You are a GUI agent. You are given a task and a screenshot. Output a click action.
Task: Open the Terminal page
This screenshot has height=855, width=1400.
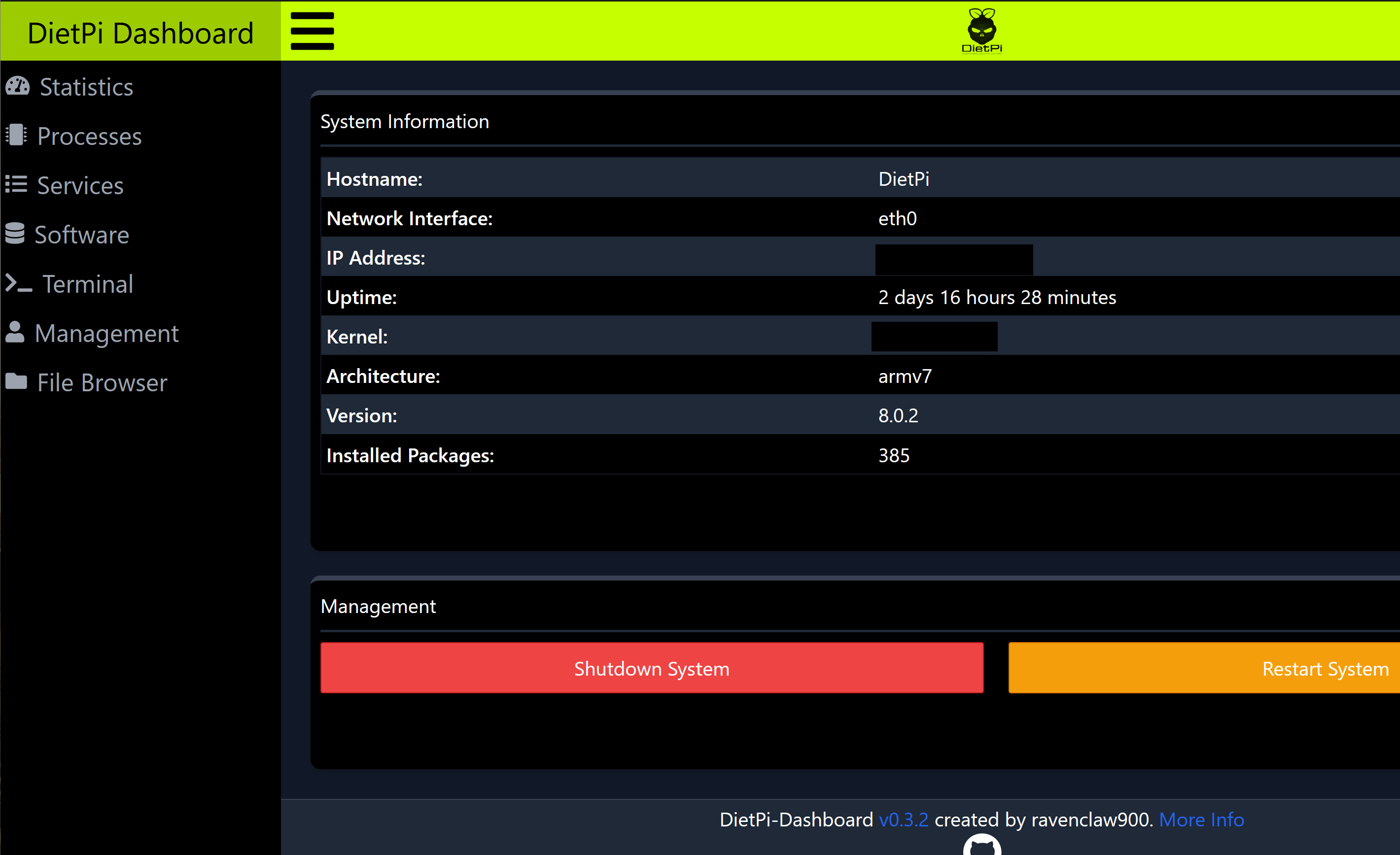tap(88, 284)
